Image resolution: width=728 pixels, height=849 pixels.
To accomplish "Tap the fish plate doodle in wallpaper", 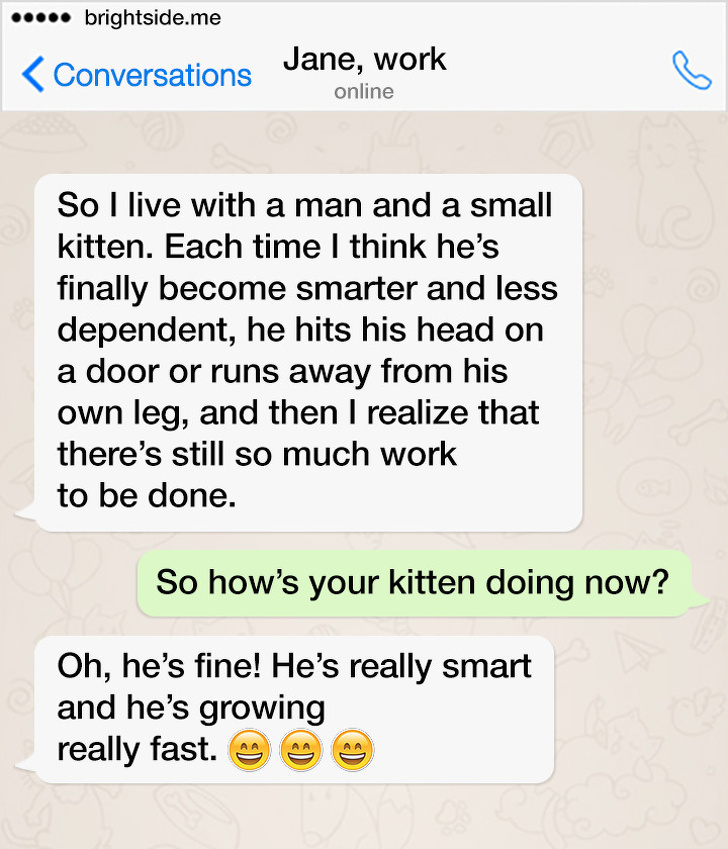I will [653, 488].
